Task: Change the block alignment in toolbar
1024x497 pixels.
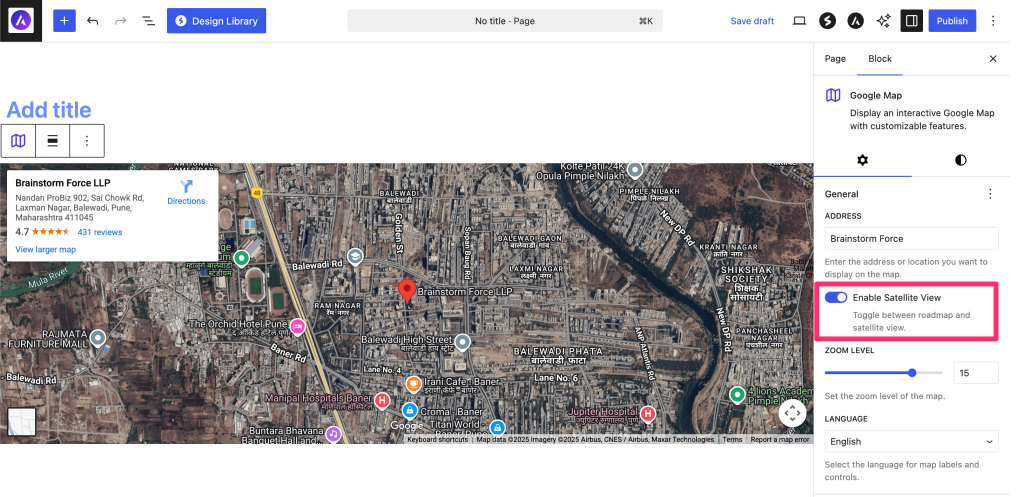Action: click(x=52, y=141)
